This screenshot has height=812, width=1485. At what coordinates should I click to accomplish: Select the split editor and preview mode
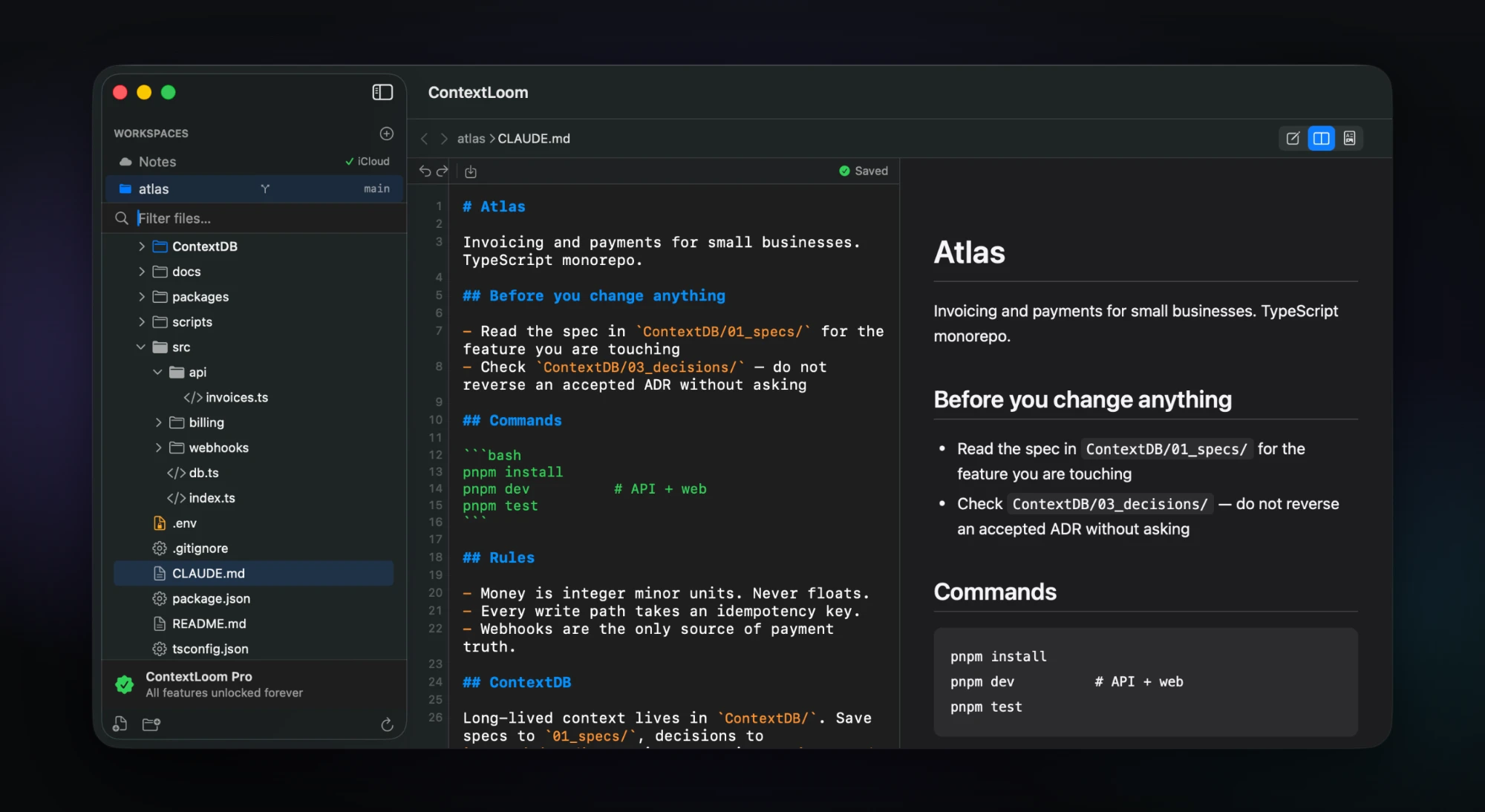point(1321,138)
